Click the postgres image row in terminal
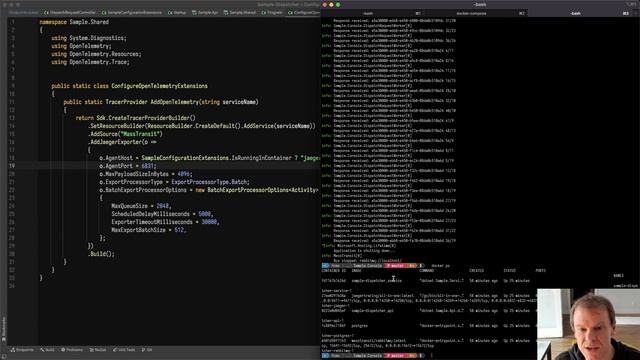This screenshot has height=360, width=640. point(426,326)
